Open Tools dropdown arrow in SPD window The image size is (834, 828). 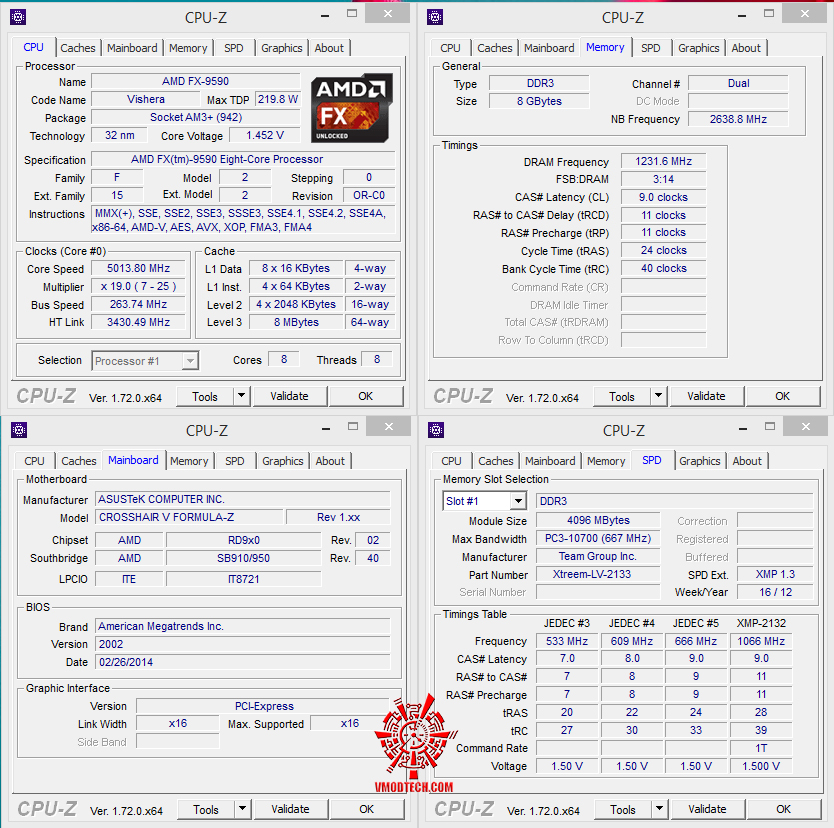click(x=660, y=809)
